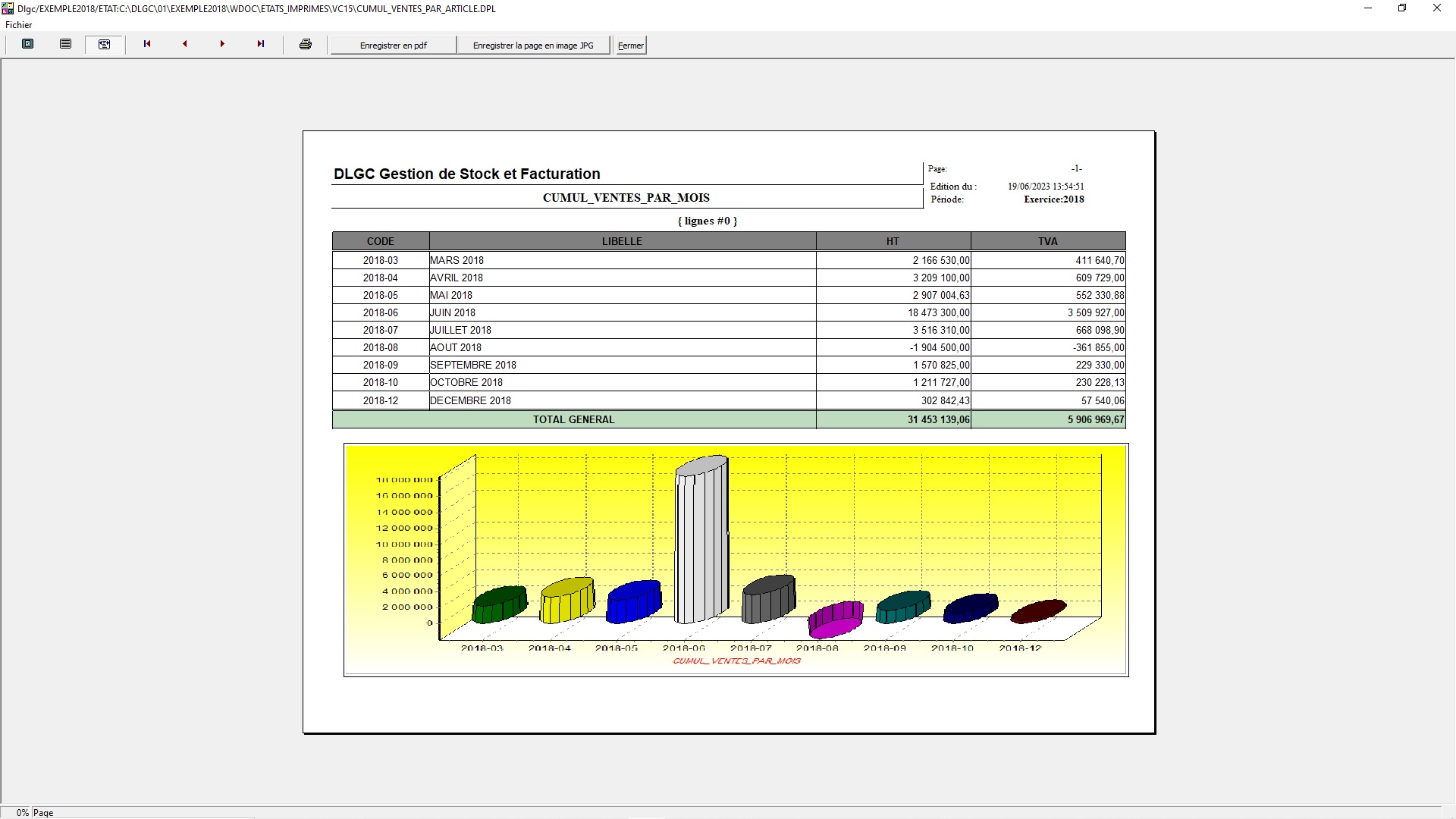Restore down the window
1456x819 pixels.
(x=1401, y=8)
